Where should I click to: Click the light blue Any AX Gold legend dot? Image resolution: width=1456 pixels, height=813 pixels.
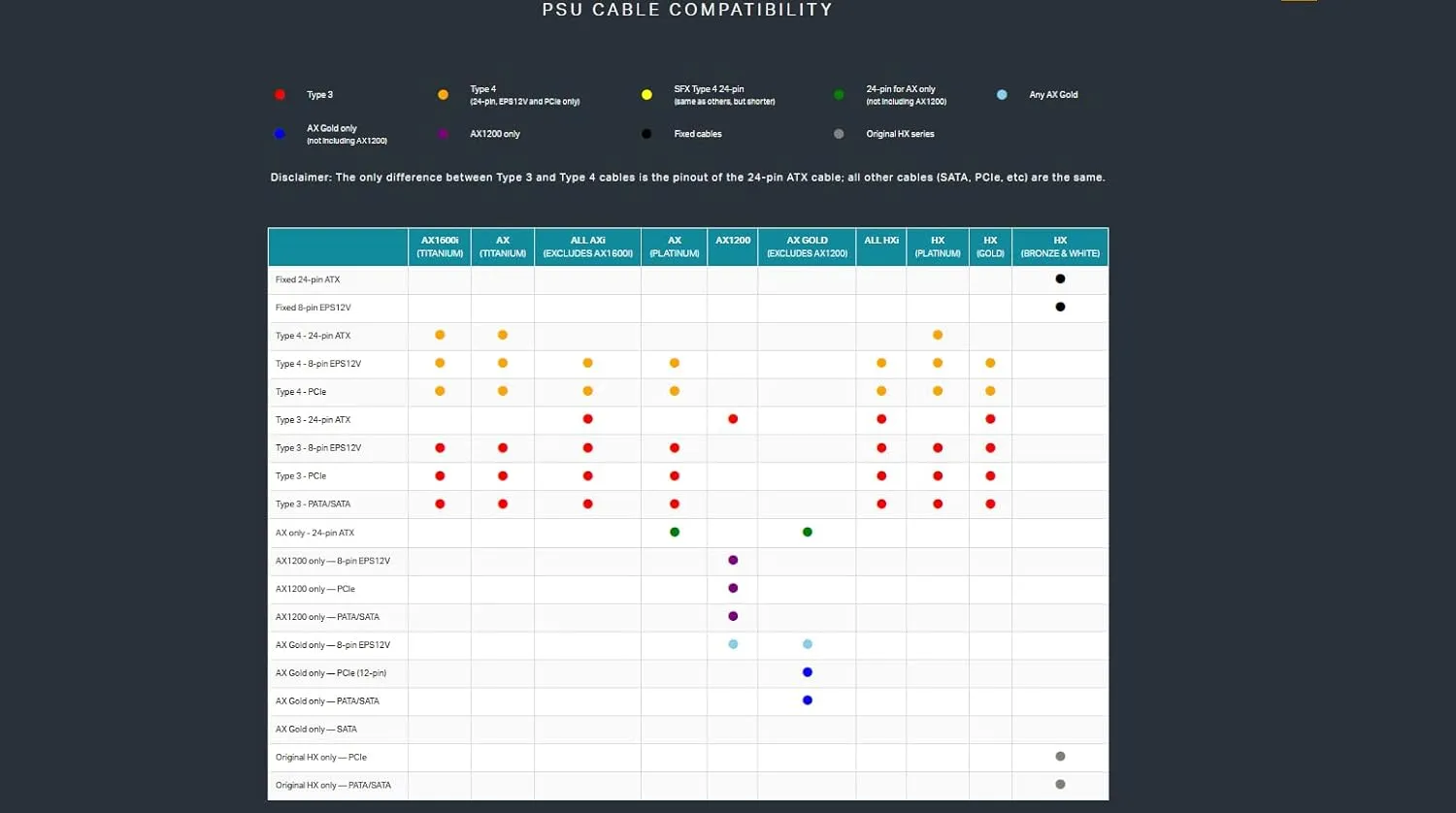(x=1002, y=94)
